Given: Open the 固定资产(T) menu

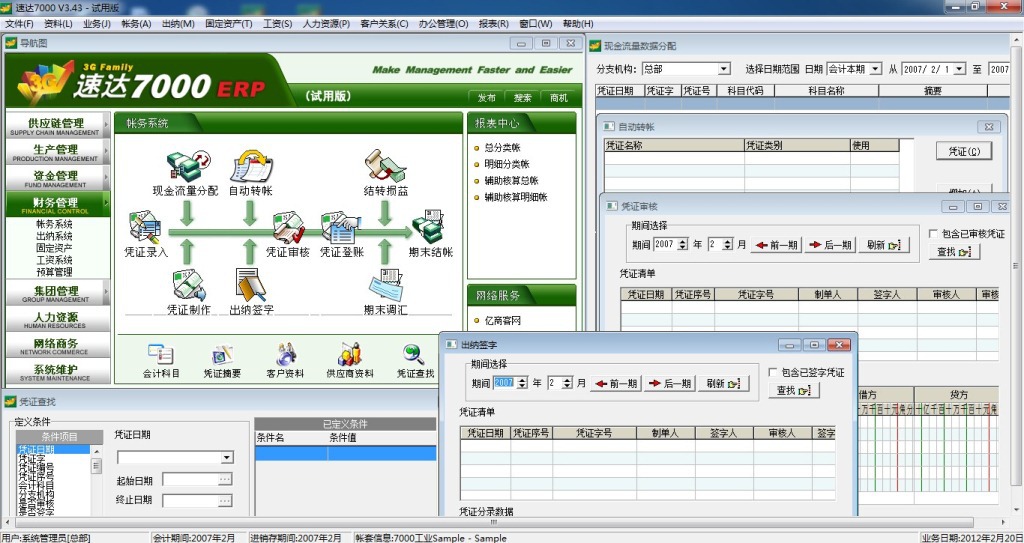Looking at the screenshot, I should coord(229,24).
